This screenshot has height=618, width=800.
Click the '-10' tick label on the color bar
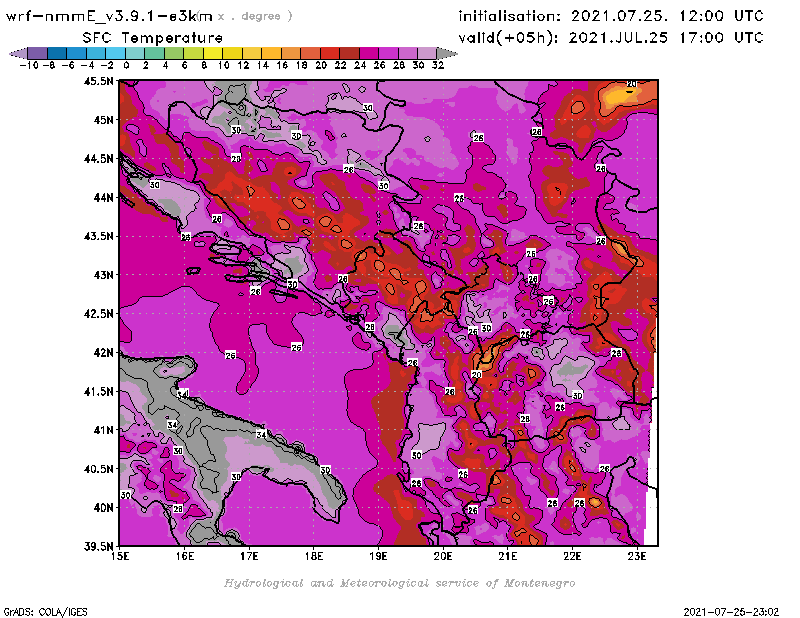[x=29, y=65]
